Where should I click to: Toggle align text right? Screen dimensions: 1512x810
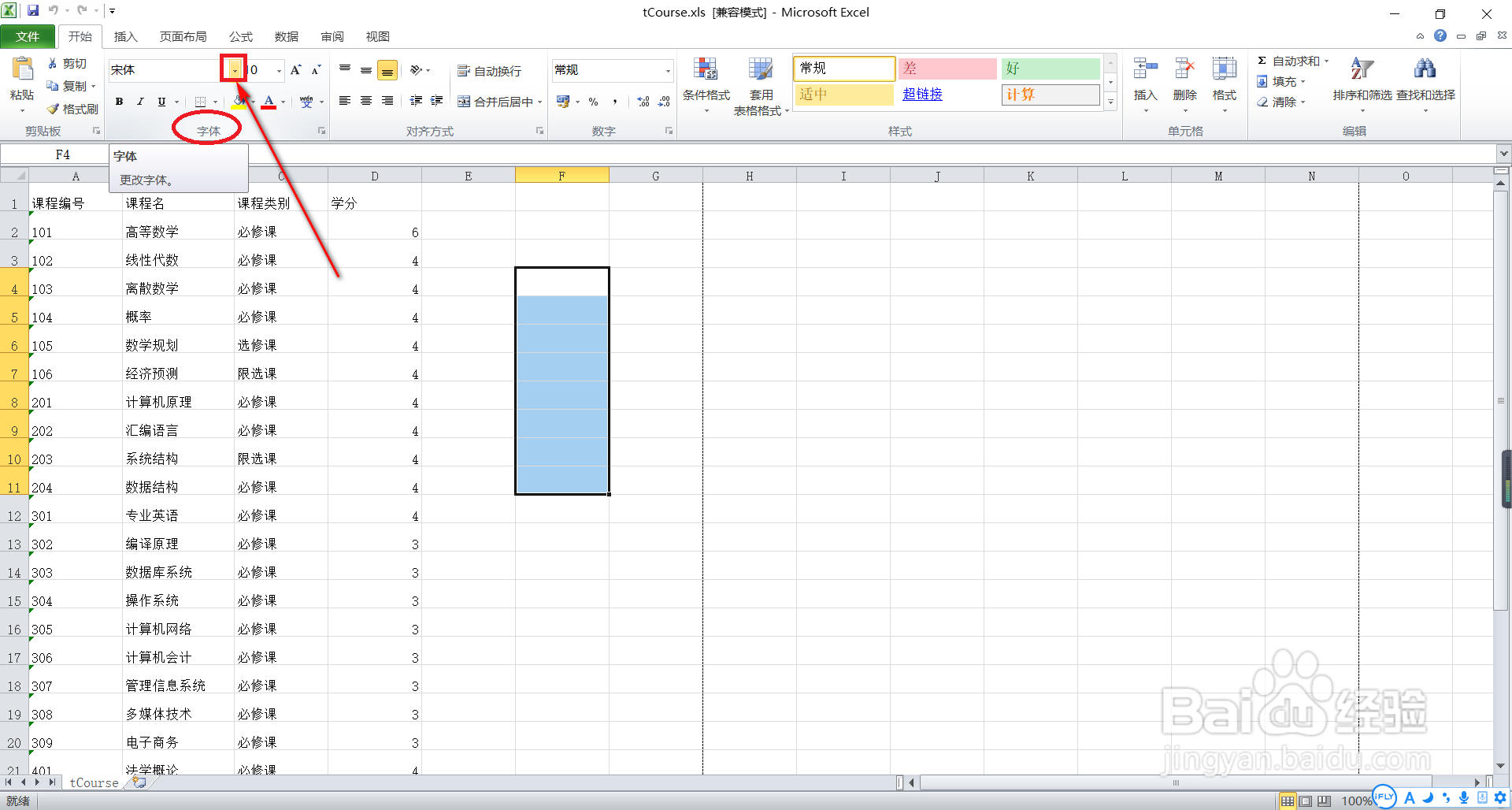click(387, 101)
